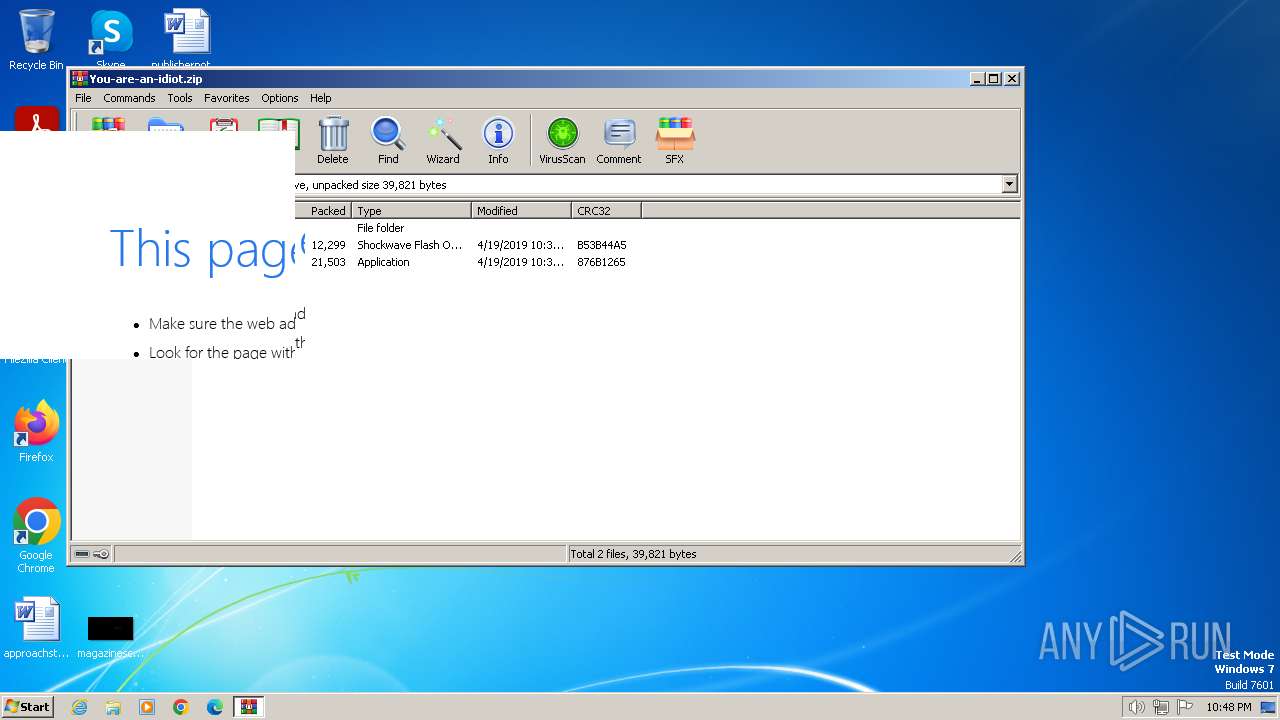Image resolution: width=1280 pixels, height=720 pixels.
Task: Open the Find tool in WinRAR
Action: click(x=388, y=140)
